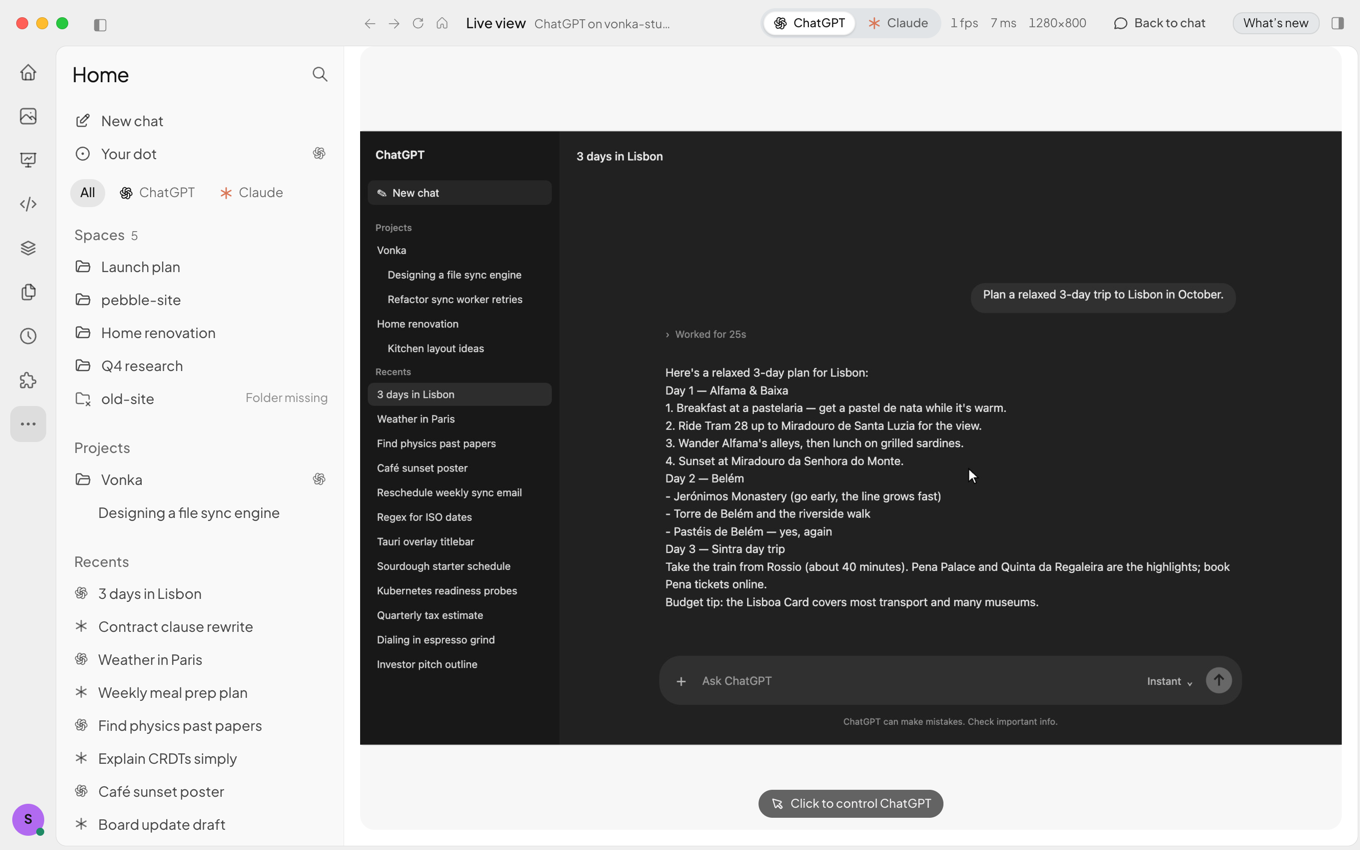Filter chats by Claude
The height and width of the screenshot is (850, 1360).
251,192
